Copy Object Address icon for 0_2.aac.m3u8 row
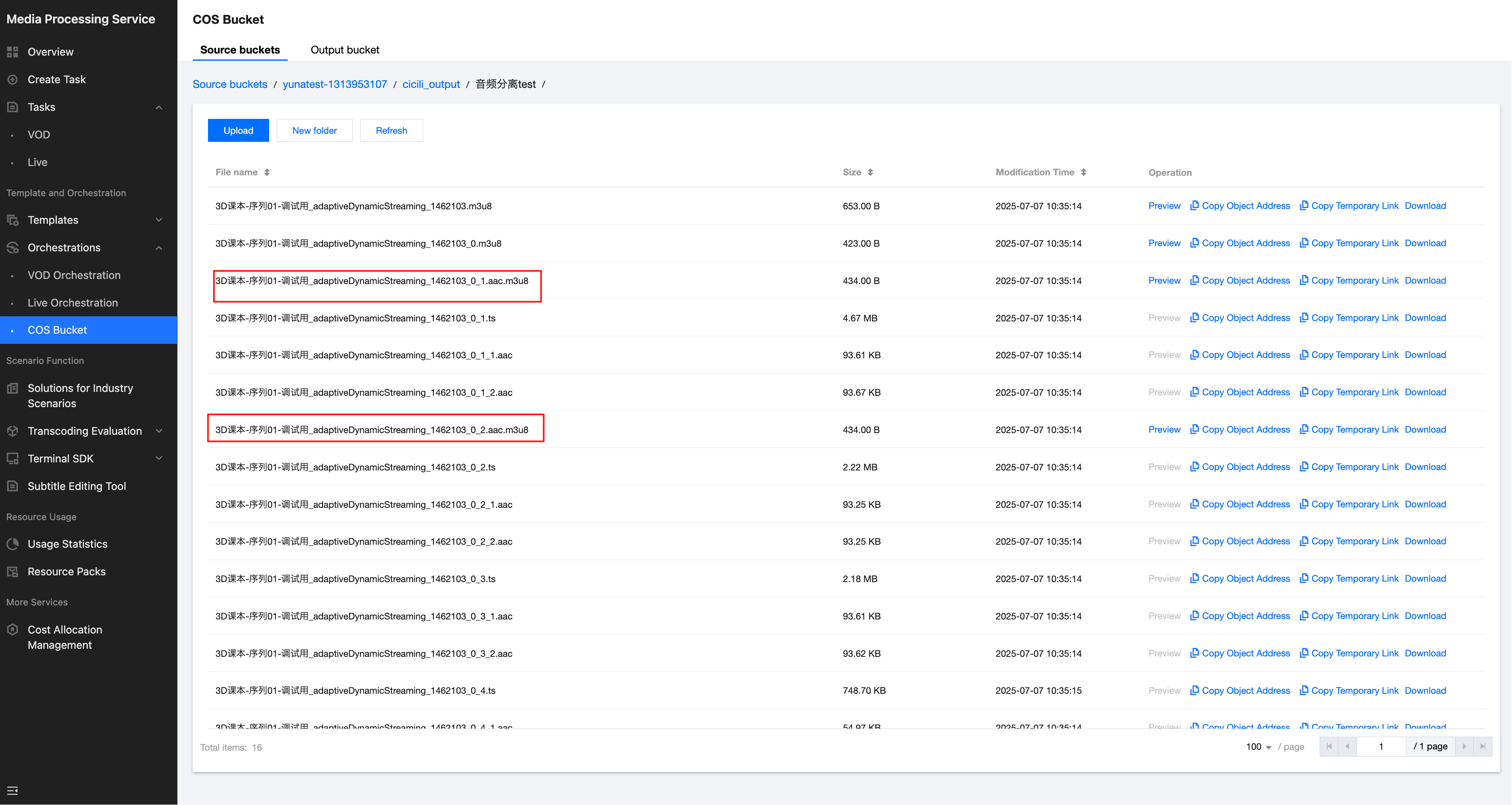 click(1194, 429)
